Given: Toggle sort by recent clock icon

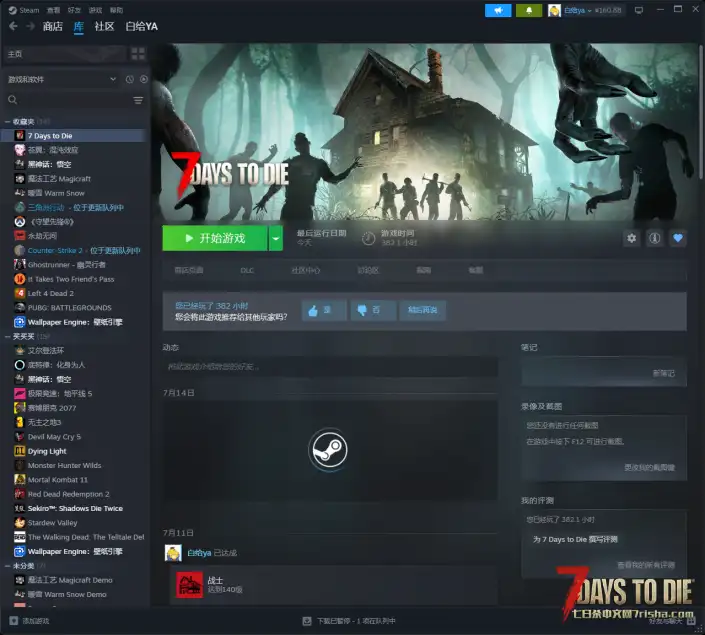Looking at the screenshot, I should click(129, 79).
